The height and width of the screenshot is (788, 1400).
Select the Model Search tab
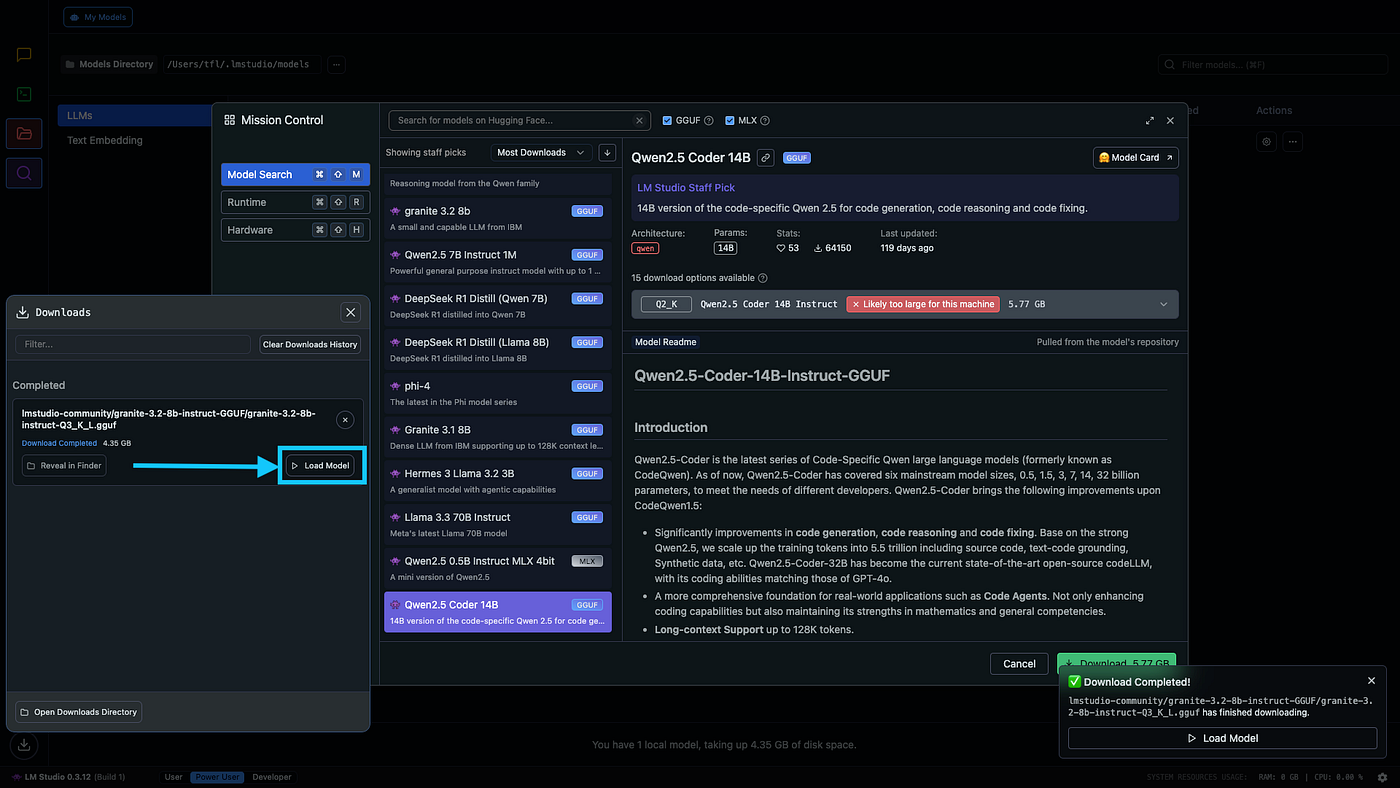click(295, 174)
